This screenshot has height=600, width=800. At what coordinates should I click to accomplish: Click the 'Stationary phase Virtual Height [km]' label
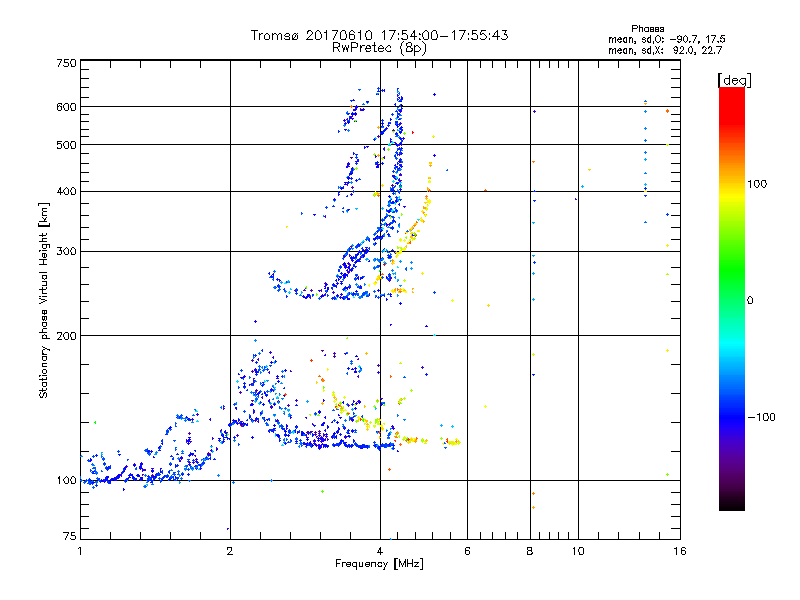point(43,300)
